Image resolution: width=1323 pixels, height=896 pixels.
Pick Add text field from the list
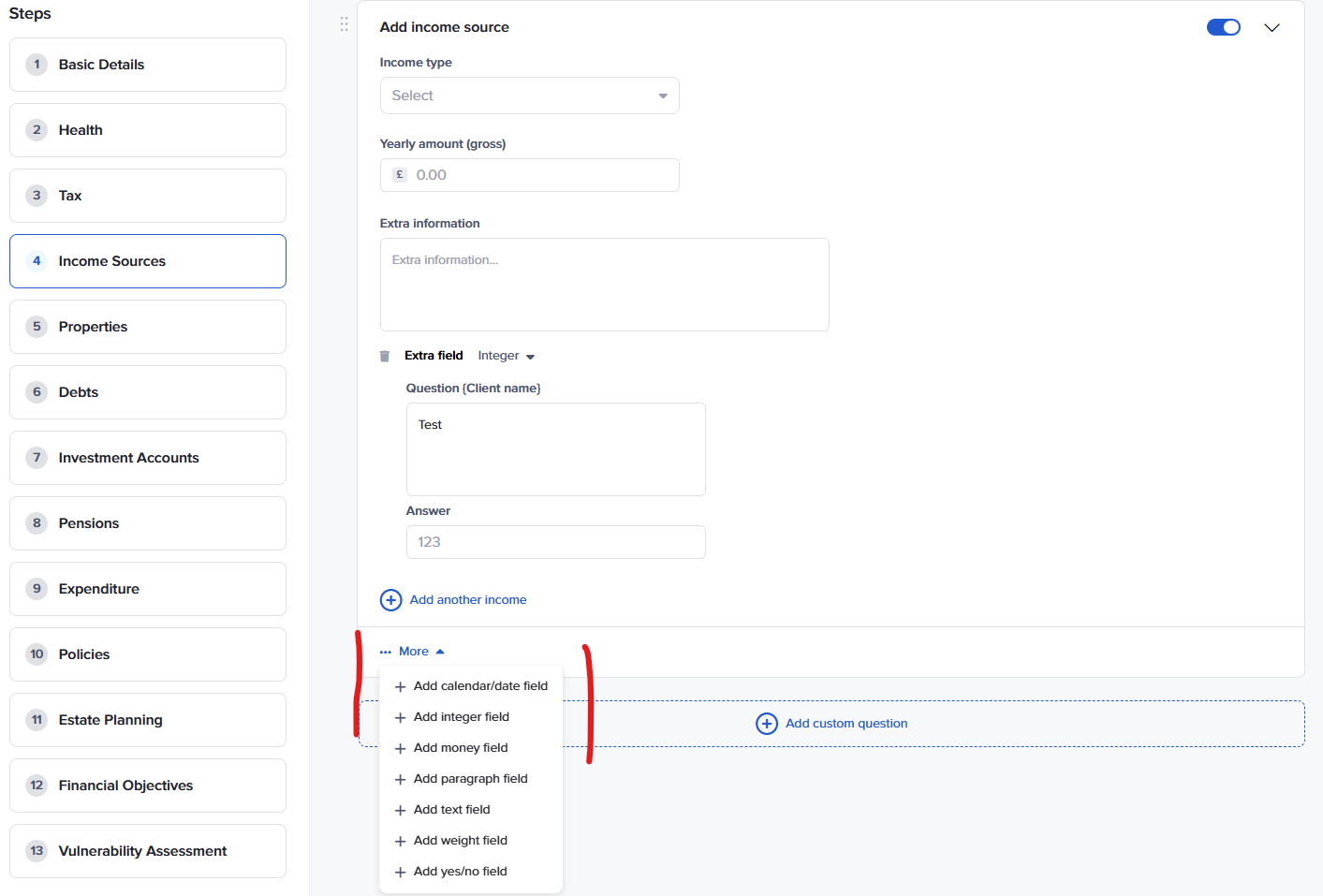coord(451,810)
